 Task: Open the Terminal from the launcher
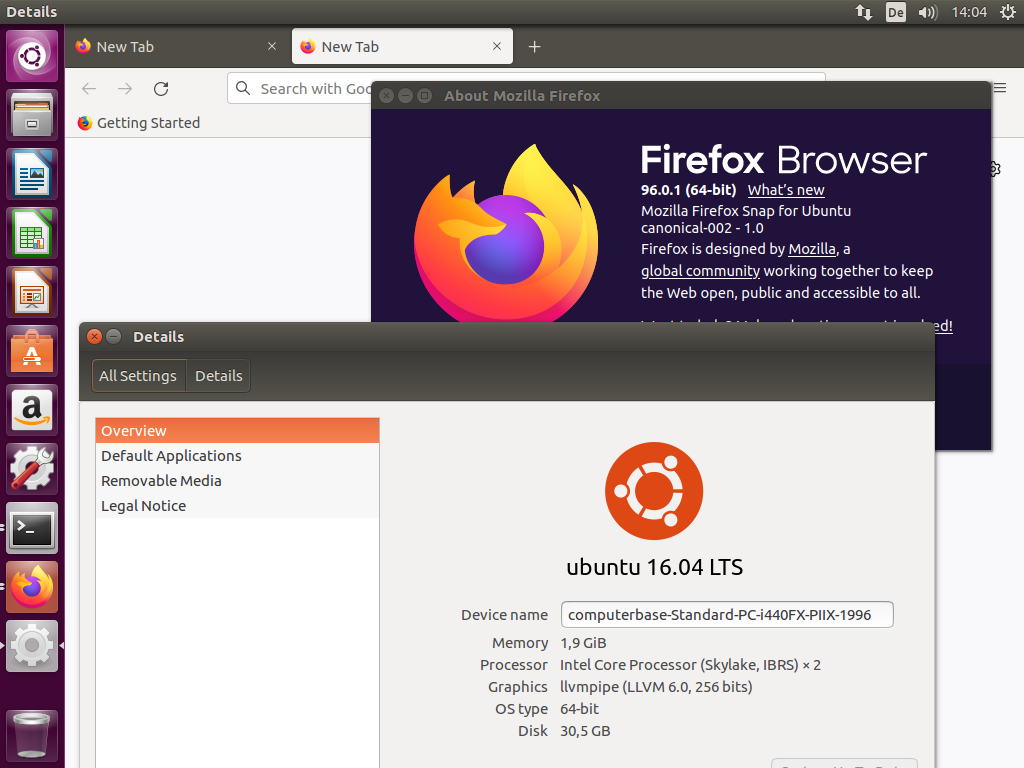click(x=32, y=528)
